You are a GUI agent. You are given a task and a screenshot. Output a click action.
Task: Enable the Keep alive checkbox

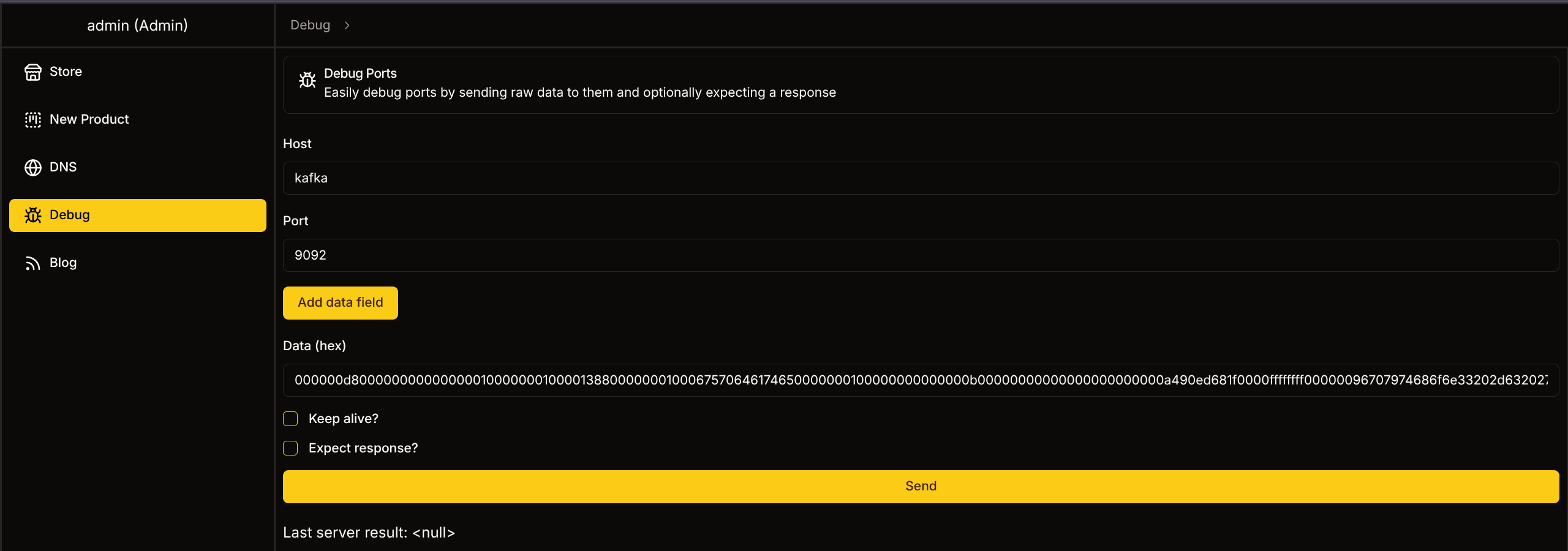(290, 419)
